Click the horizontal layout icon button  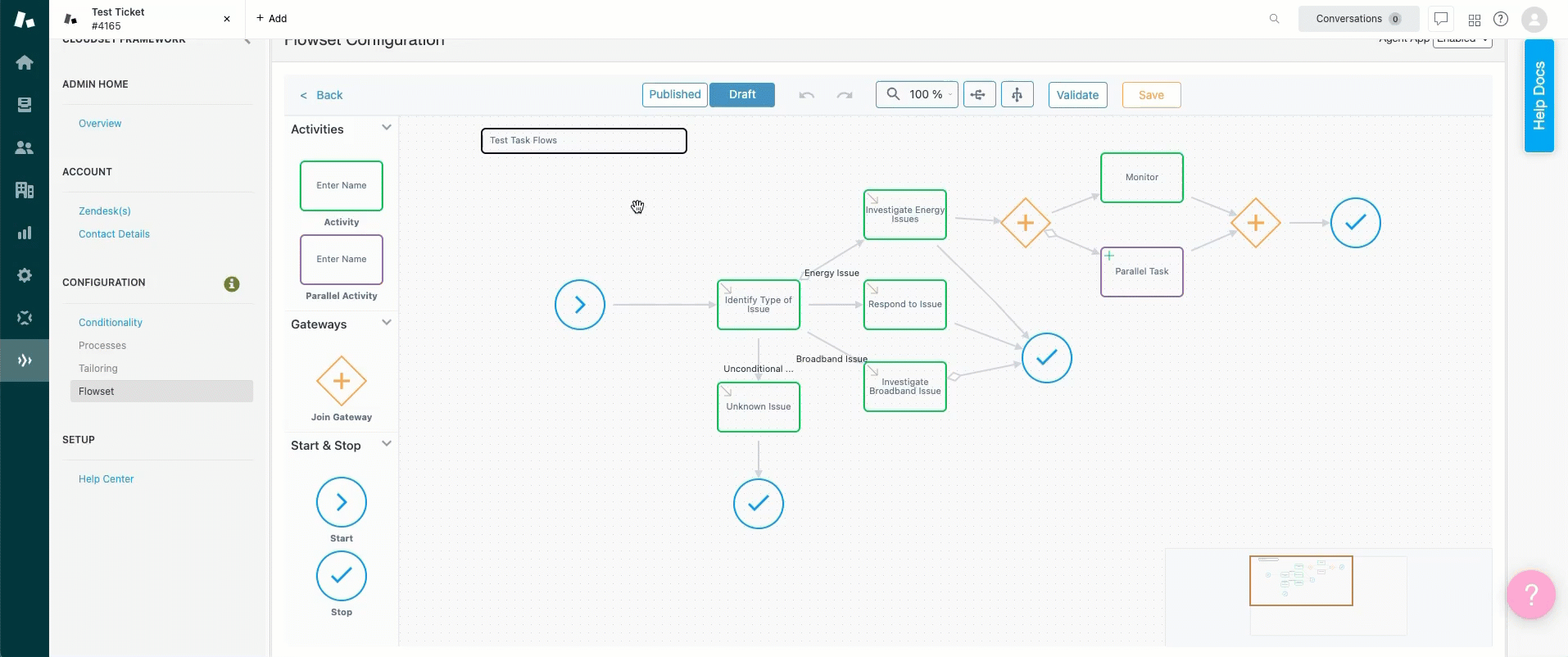(979, 95)
